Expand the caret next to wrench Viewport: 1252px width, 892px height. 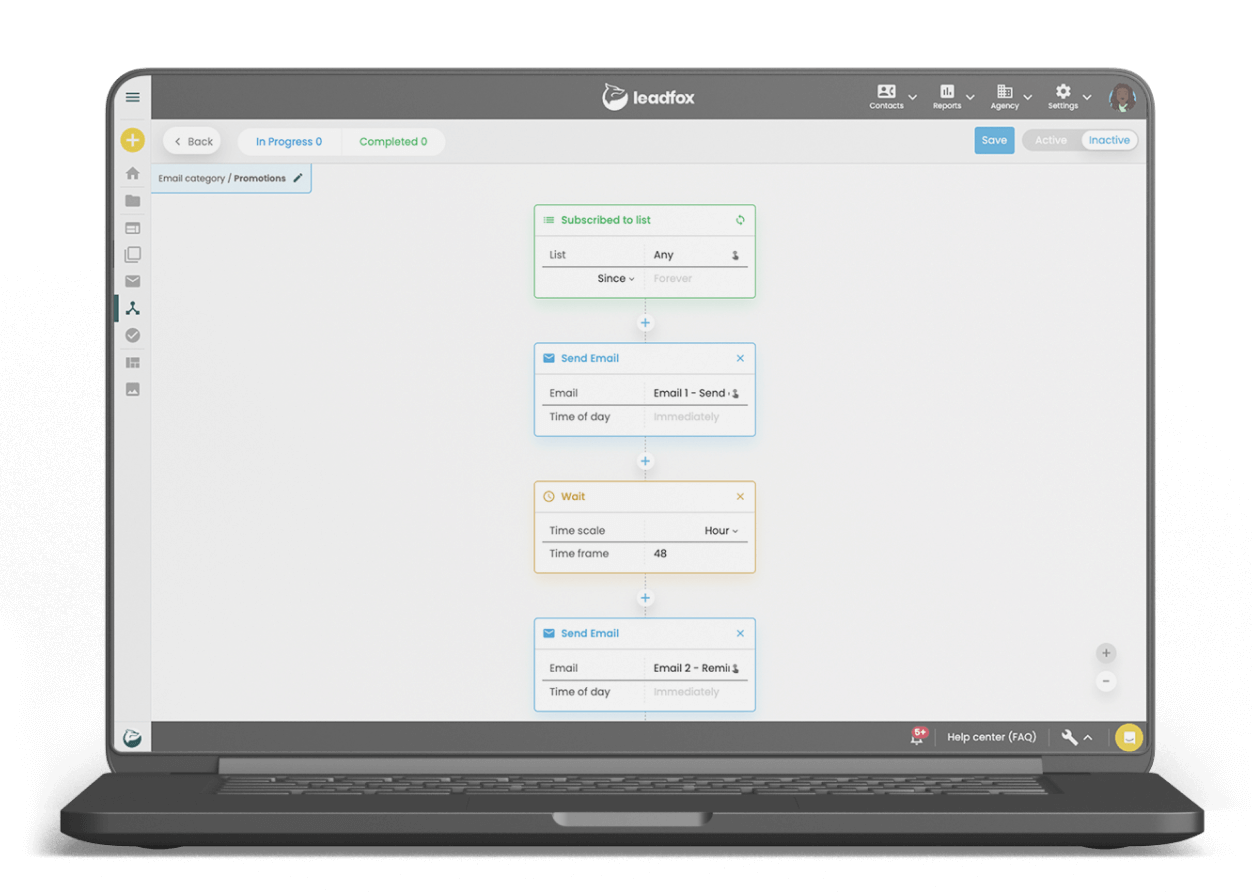(x=1088, y=738)
